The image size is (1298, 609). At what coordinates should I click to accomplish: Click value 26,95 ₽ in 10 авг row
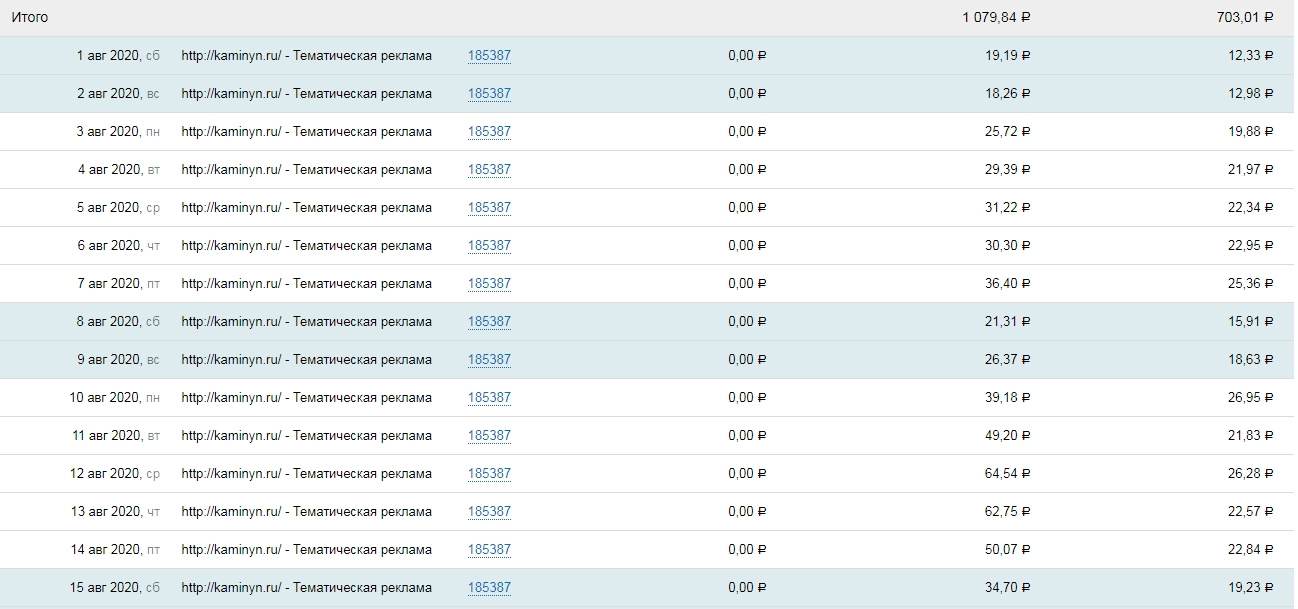[1251, 398]
